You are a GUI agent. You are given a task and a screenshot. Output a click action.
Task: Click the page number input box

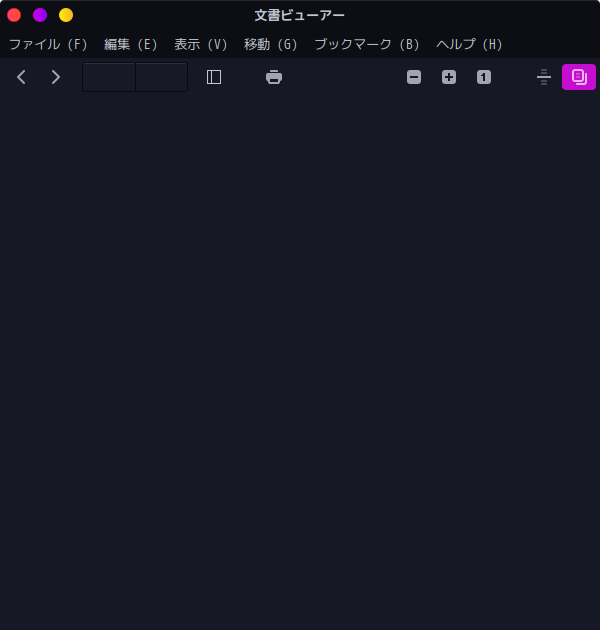click(x=109, y=77)
